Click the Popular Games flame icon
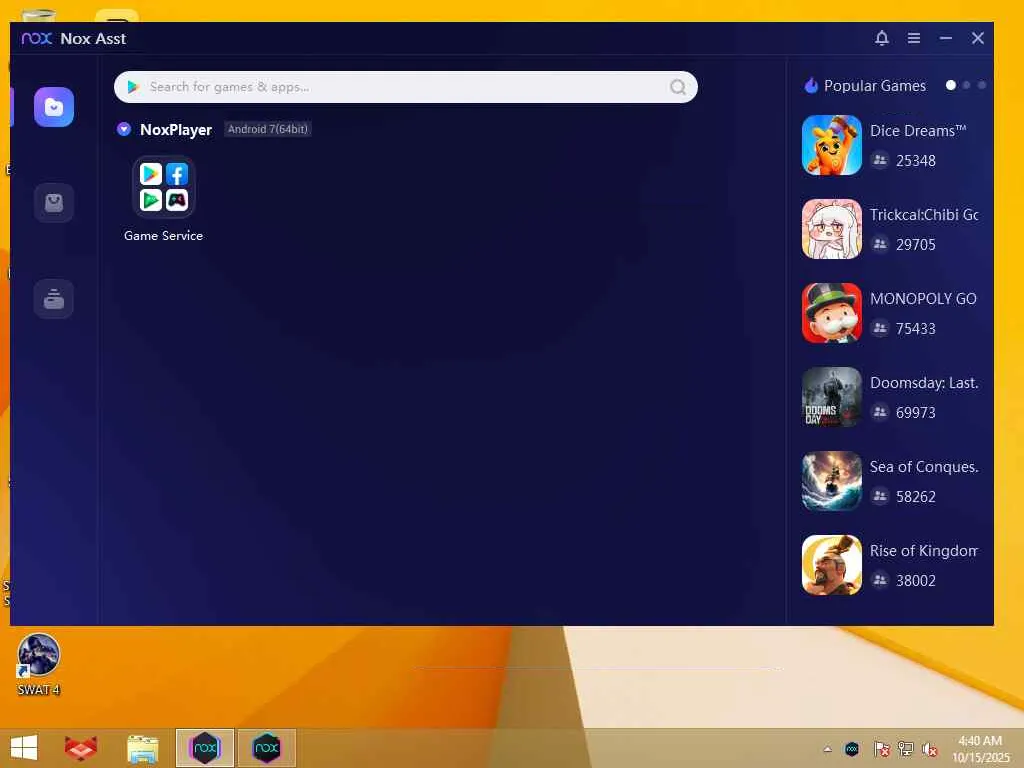Viewport: 1024px width, 768px height. pyautogui.click(x=811, y=86)
